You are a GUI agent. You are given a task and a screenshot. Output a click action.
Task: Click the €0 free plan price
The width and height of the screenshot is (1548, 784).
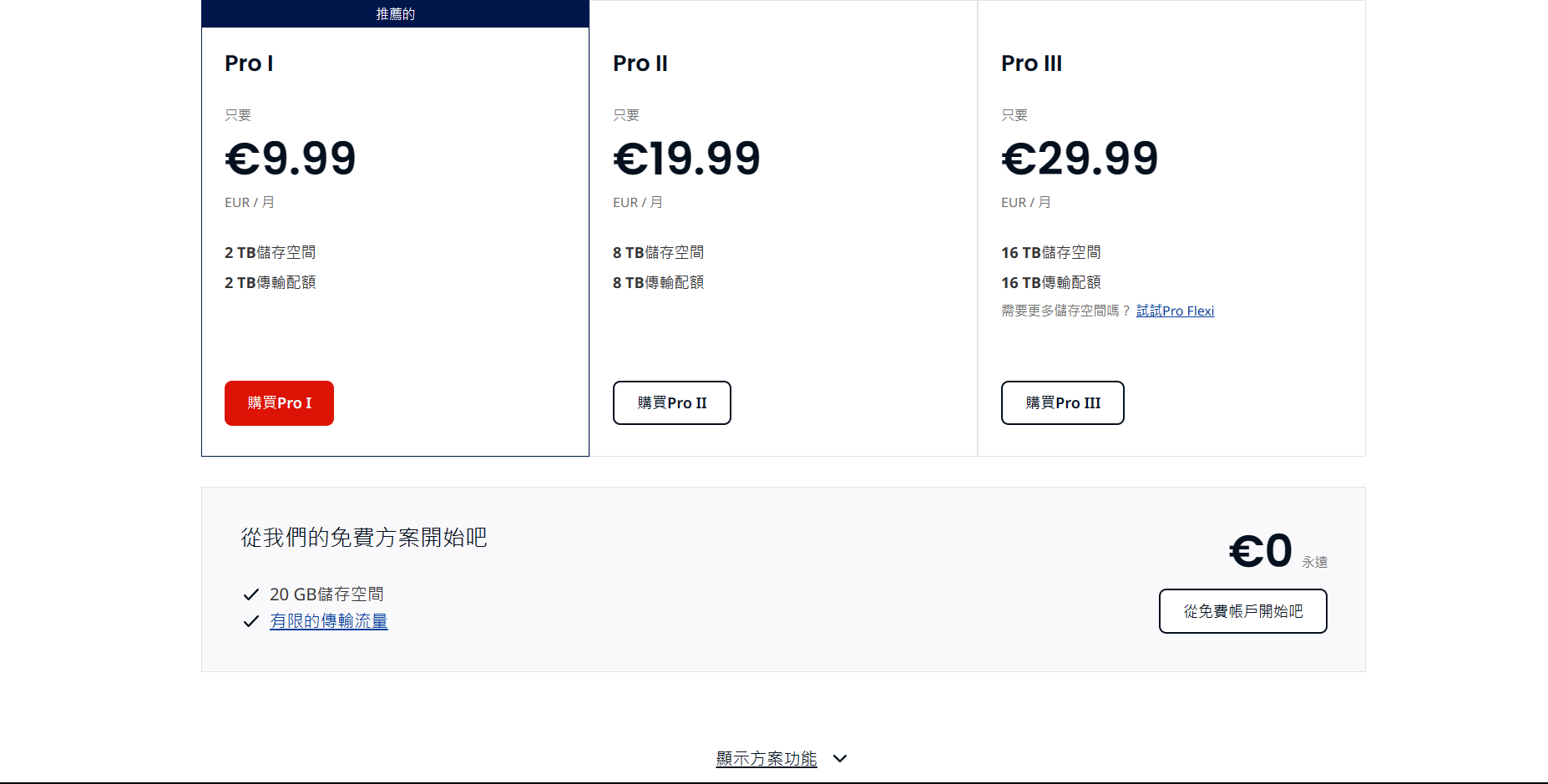(x=1260, y=551)
